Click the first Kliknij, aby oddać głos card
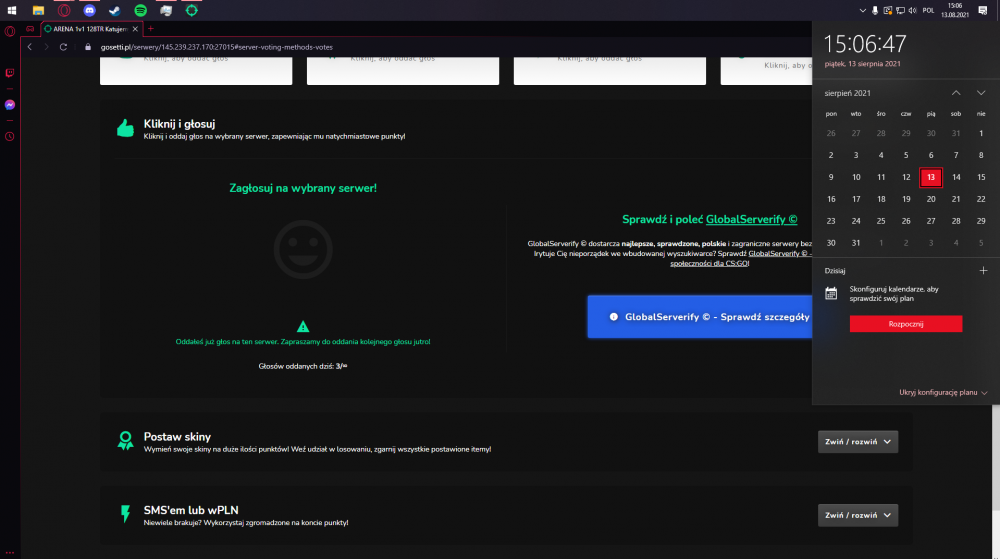The height and width of the screenshot is (559, 1000). pos(196,70)
